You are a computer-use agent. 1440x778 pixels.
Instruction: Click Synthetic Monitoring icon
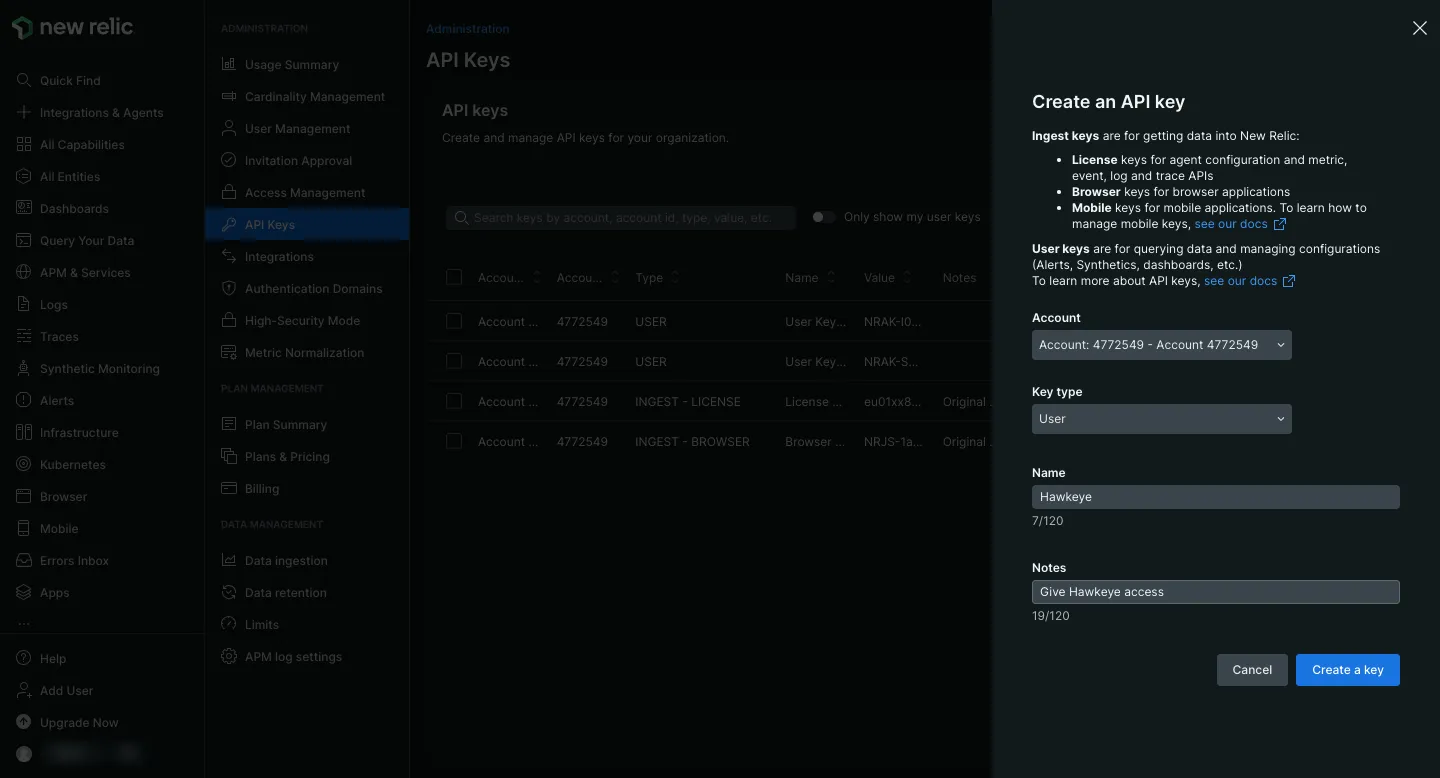[x=24, y=369]
